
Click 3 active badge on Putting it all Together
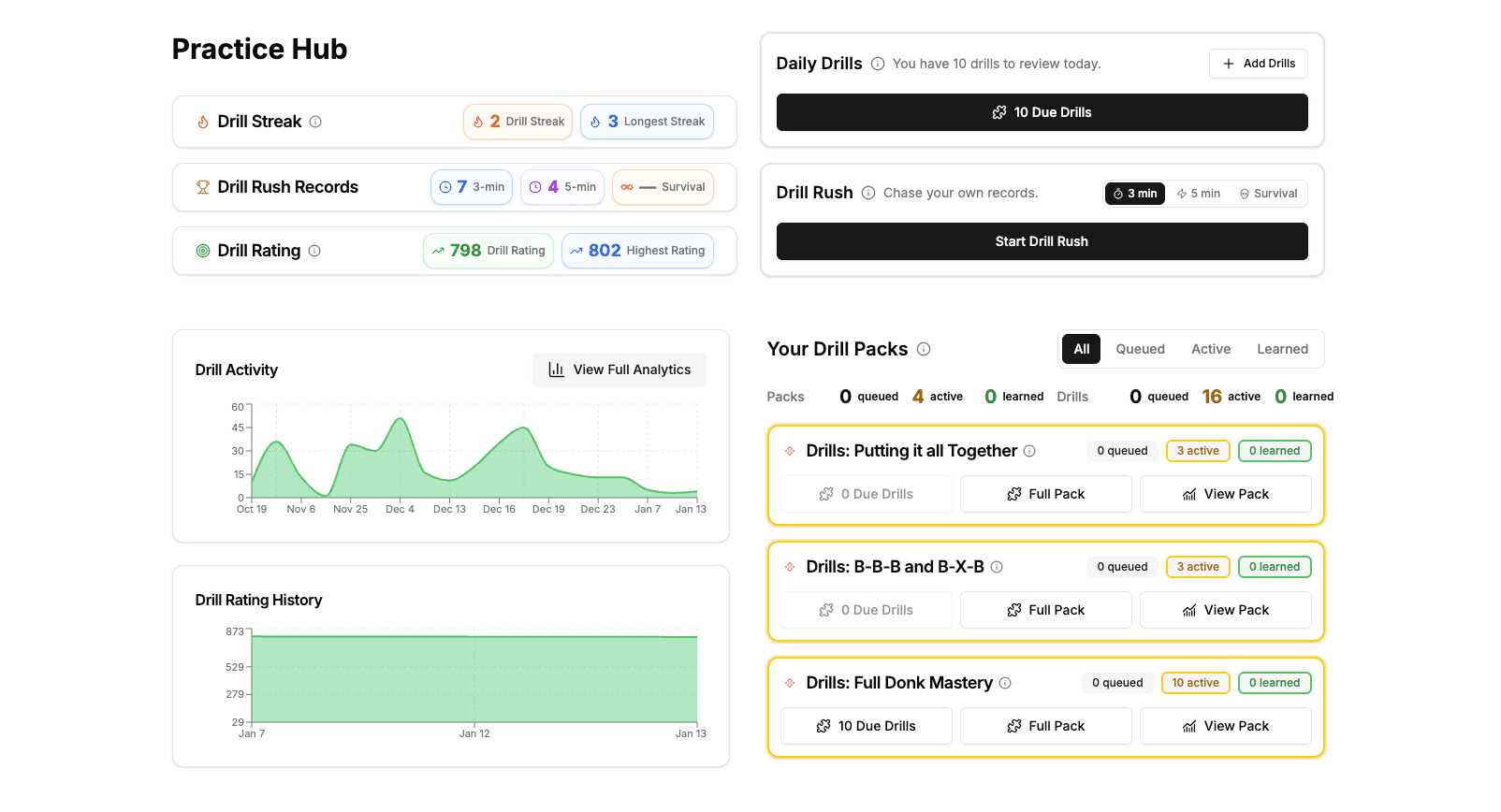click(x=1198, y=451)
